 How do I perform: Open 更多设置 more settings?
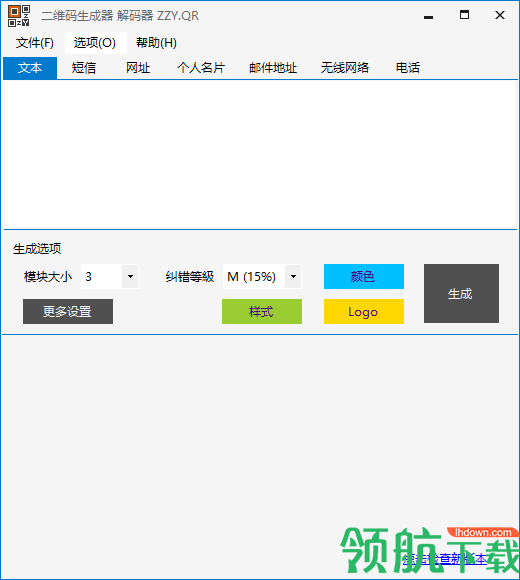point(68,311)
